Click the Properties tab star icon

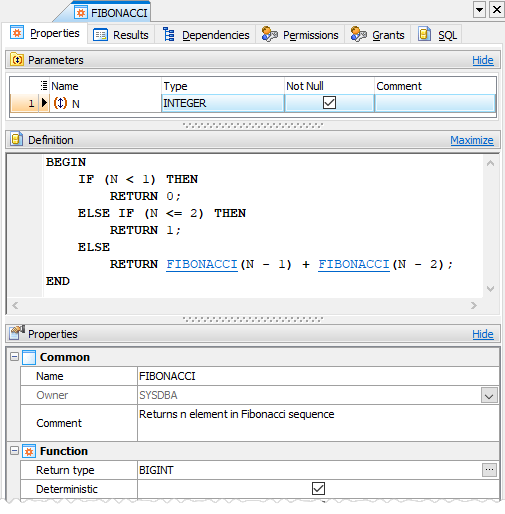17,33
